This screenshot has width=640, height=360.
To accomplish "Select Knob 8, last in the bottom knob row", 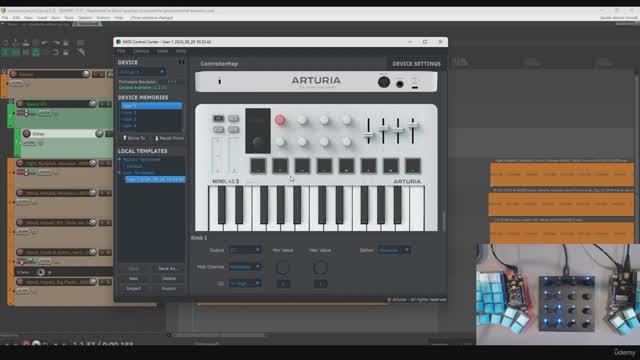I will point(347,142).
